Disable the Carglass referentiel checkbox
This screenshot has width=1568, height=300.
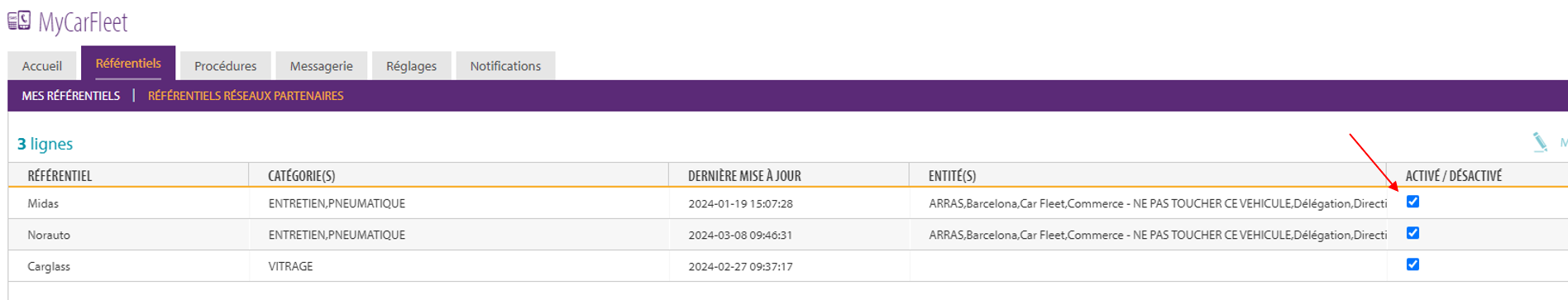[x=1413, y=264]
